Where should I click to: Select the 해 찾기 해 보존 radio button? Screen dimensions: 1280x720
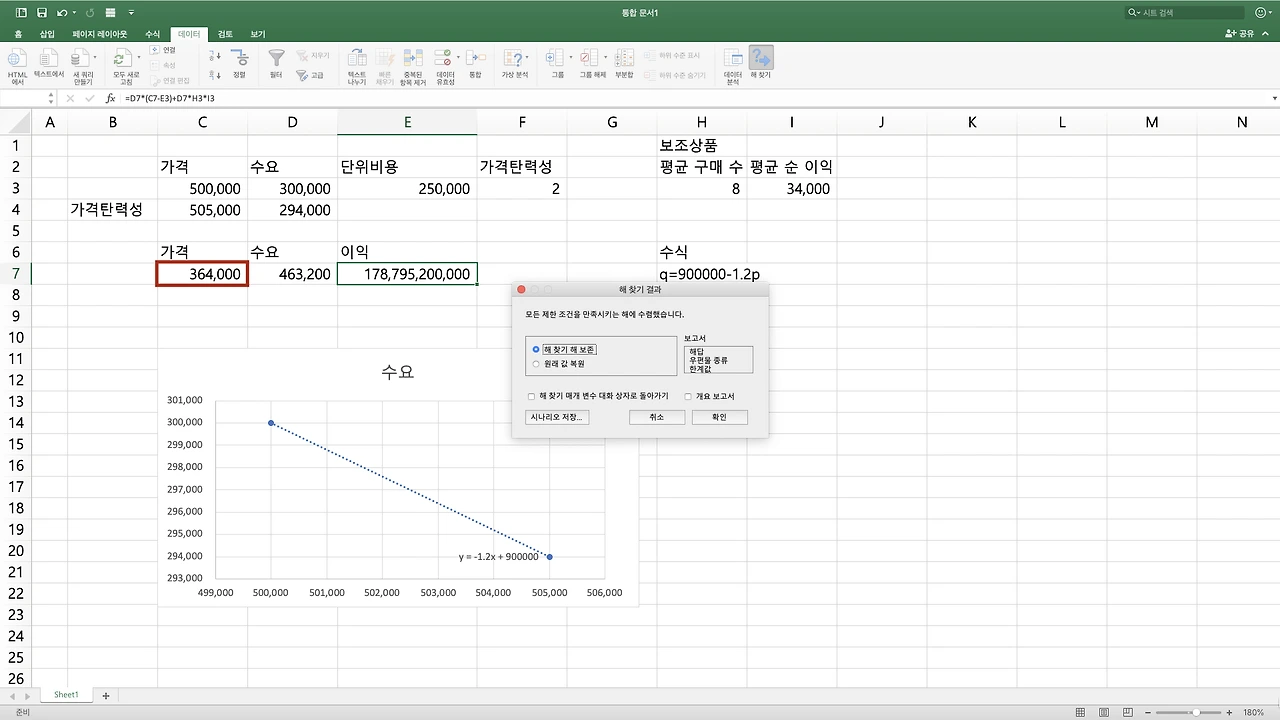(x=536, y=349)
